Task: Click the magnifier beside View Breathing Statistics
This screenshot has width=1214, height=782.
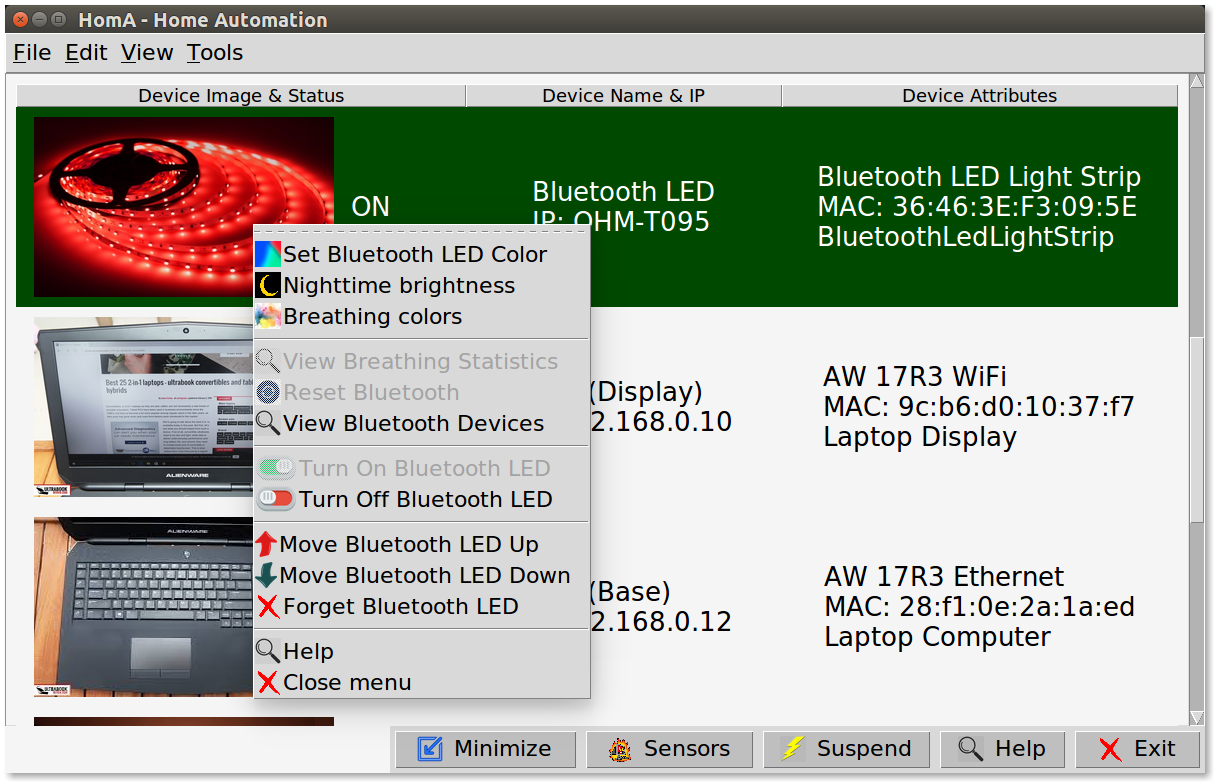Action: click(268, 361)
